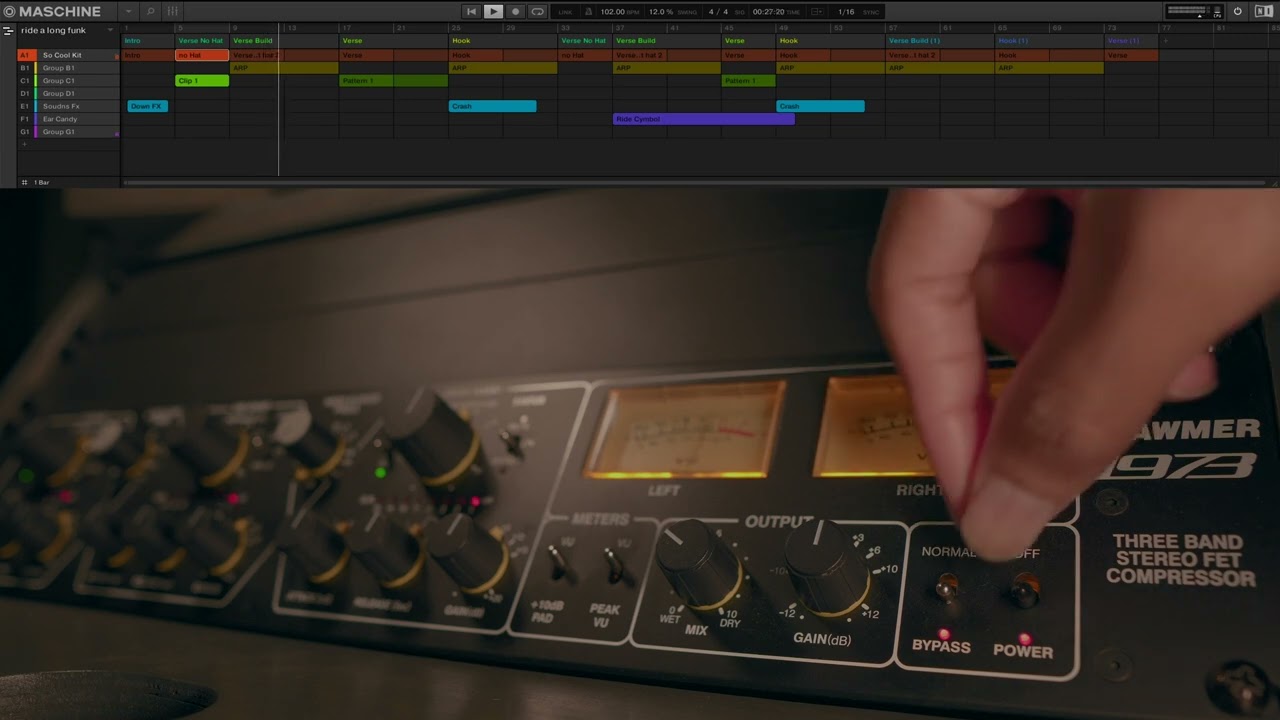Select Group G1 in the group list

tap(67, 132)
